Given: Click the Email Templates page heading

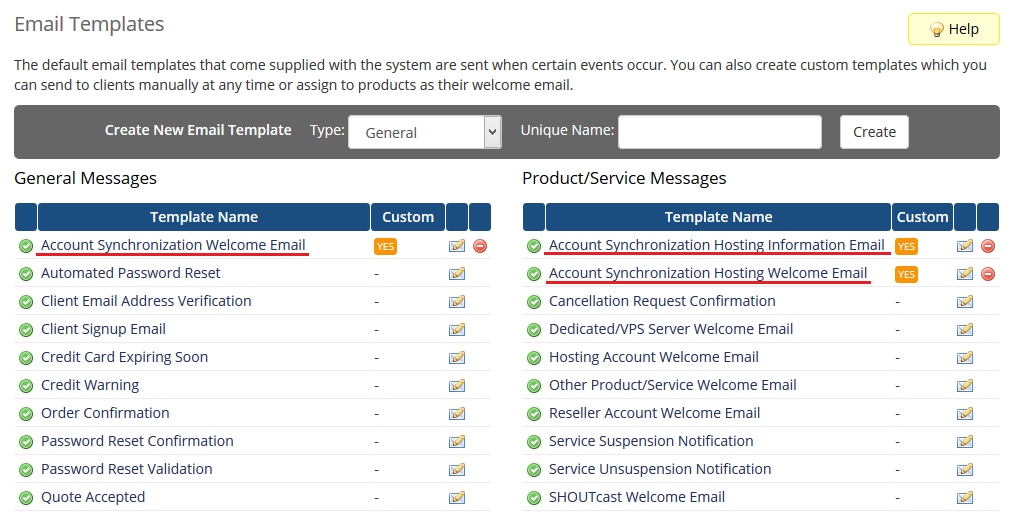Looking at the screenshot, I should (89, 24).
